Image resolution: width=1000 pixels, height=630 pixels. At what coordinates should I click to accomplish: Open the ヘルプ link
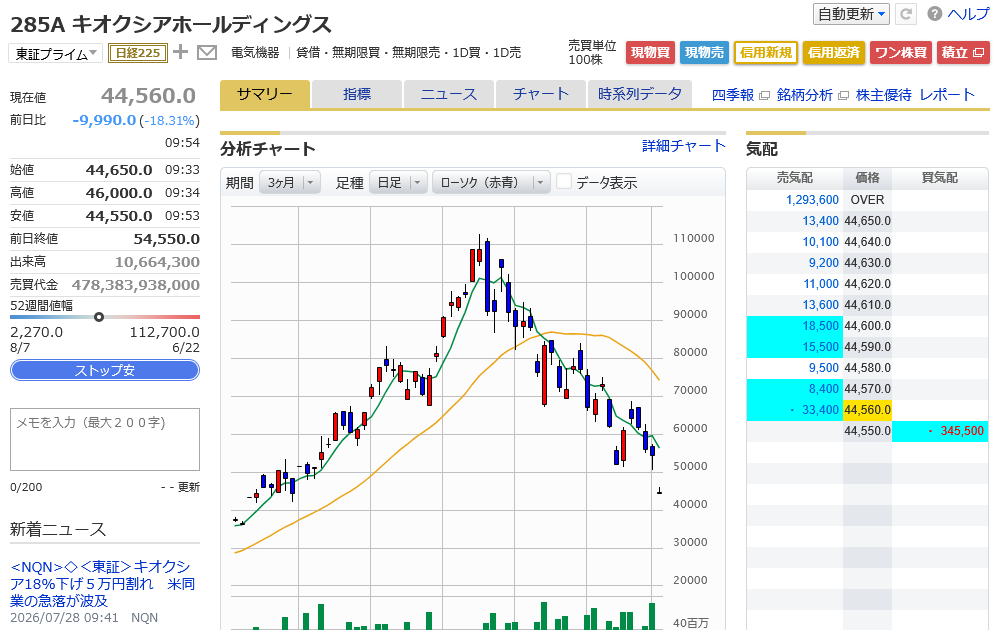pyautogui.click(x=968, y=14)
